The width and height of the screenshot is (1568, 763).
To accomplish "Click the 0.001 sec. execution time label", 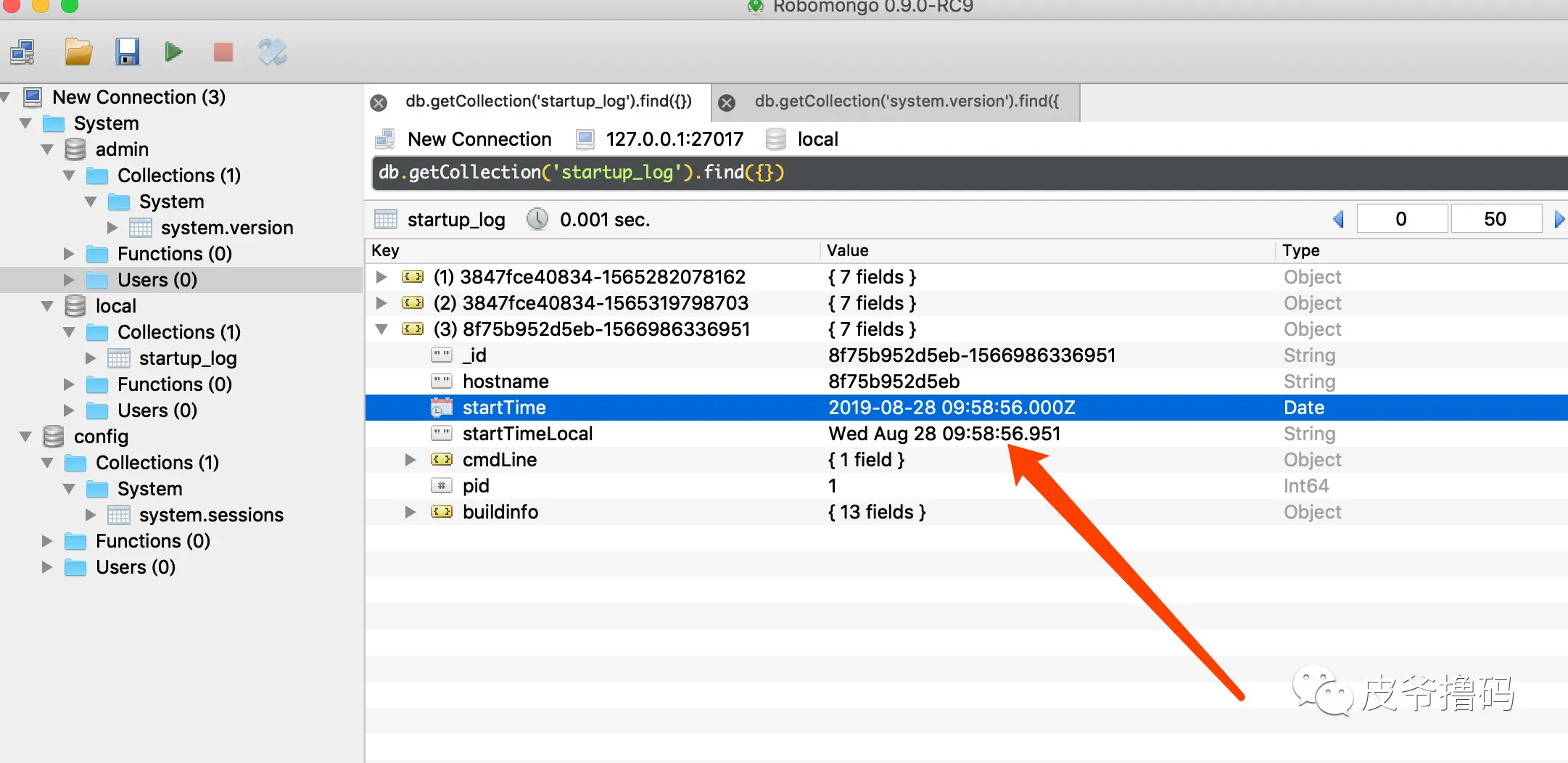I will tap(605, 220).
